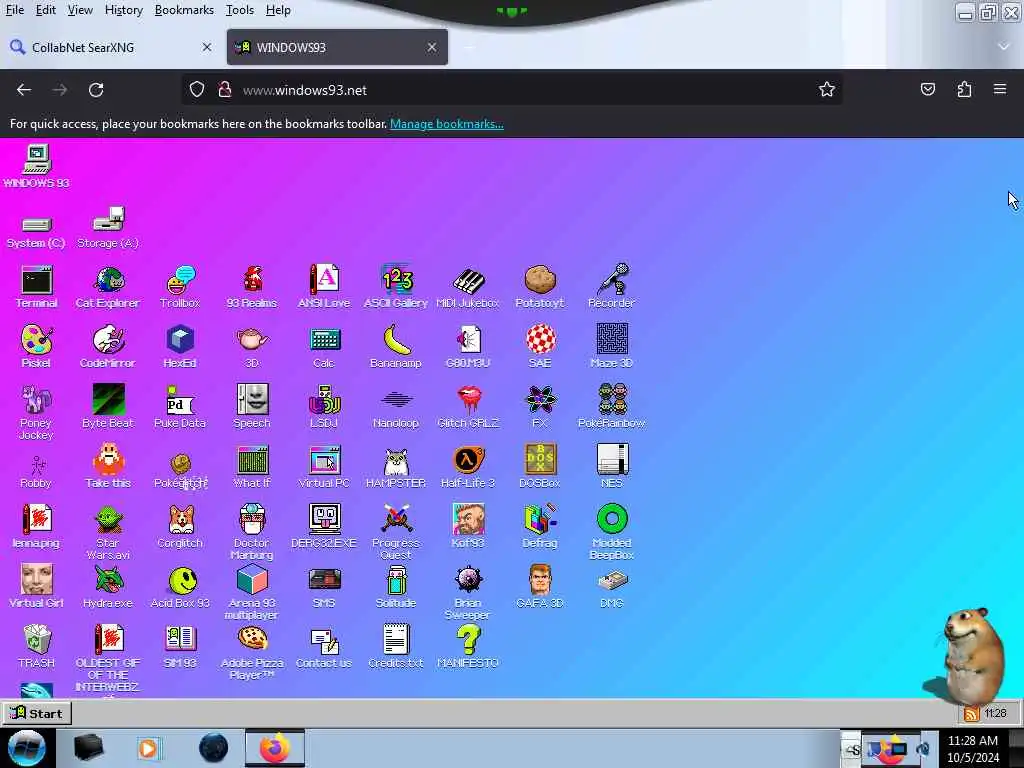Image resolution: width=1024 pixels, height=768 pixels.
Task: Select the SAE red-checkered ball icon
Action: coord(540,347)
